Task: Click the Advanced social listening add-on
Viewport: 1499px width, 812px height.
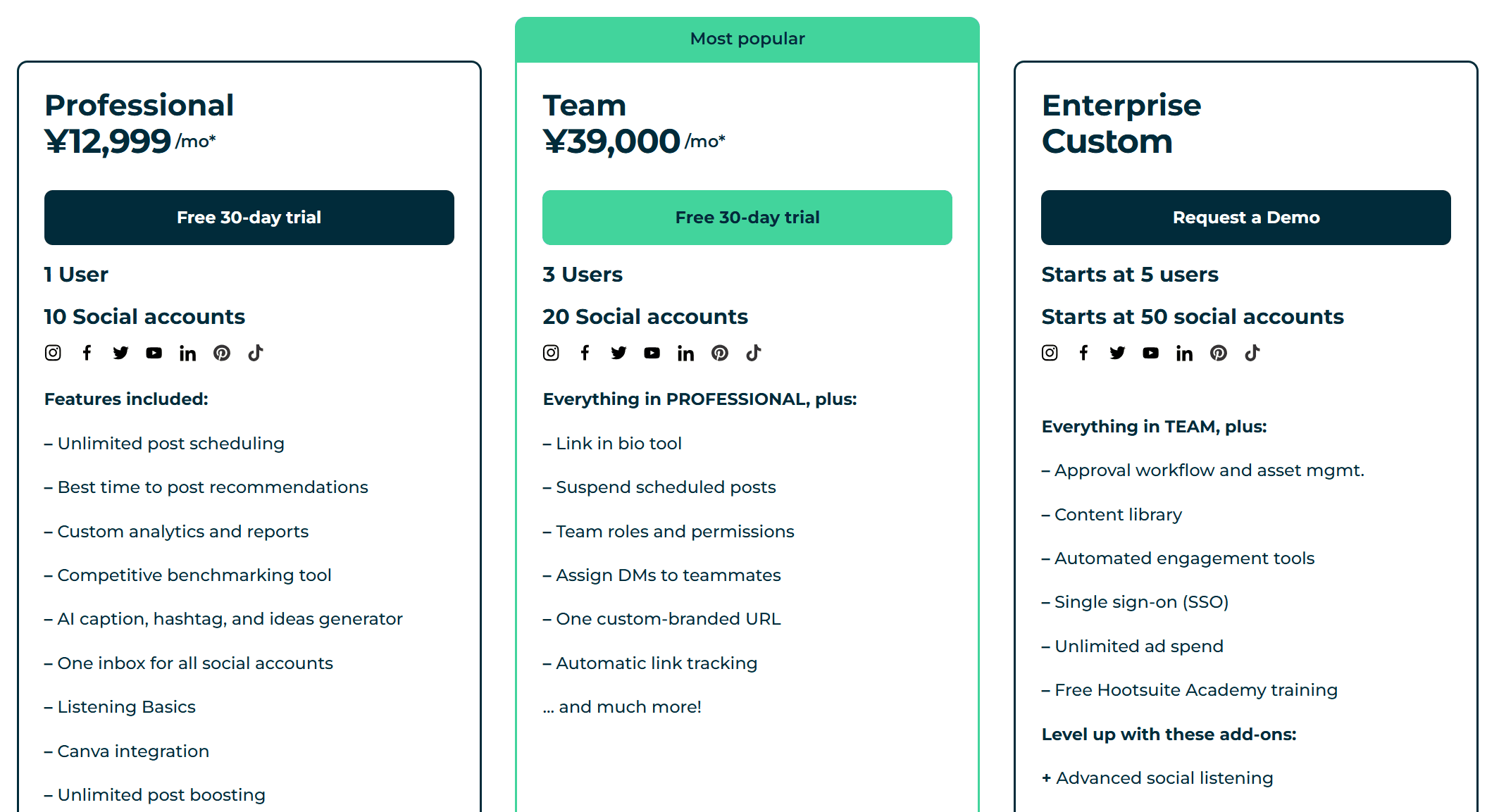Action: click(x=1164, y=778)
